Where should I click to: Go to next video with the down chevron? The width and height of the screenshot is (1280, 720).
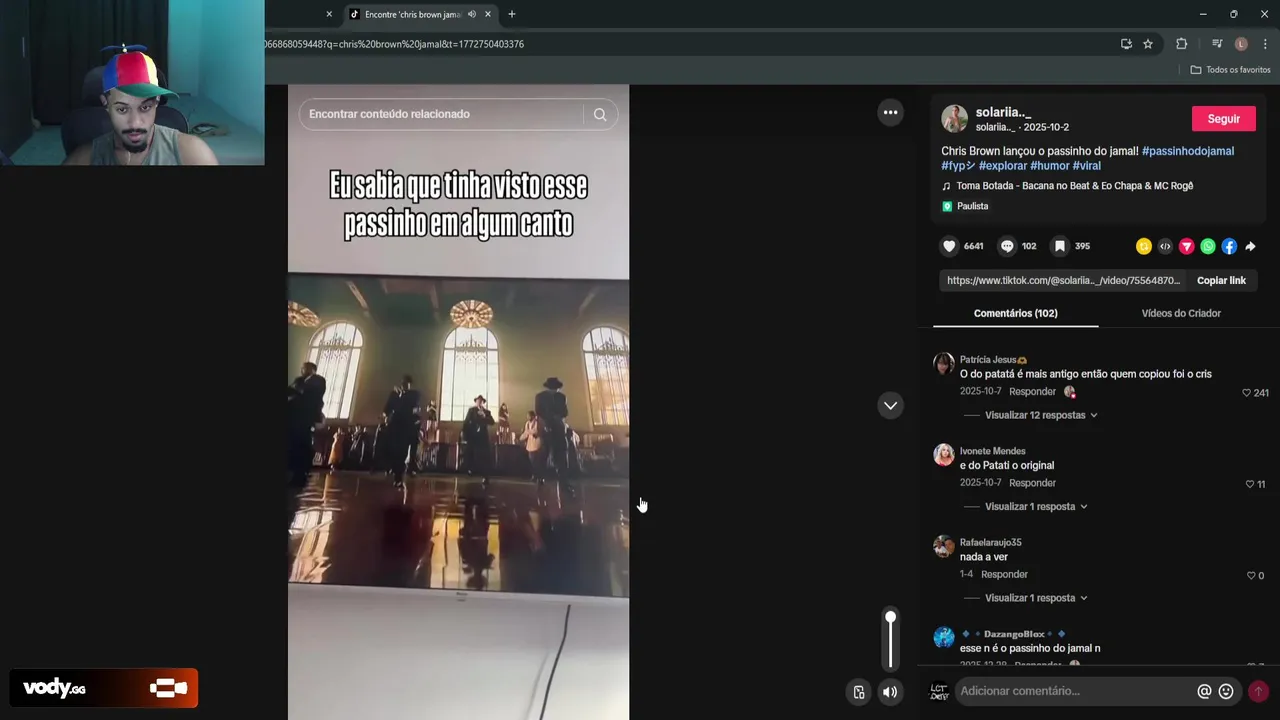pyautogui.click(x=890, y=405)
